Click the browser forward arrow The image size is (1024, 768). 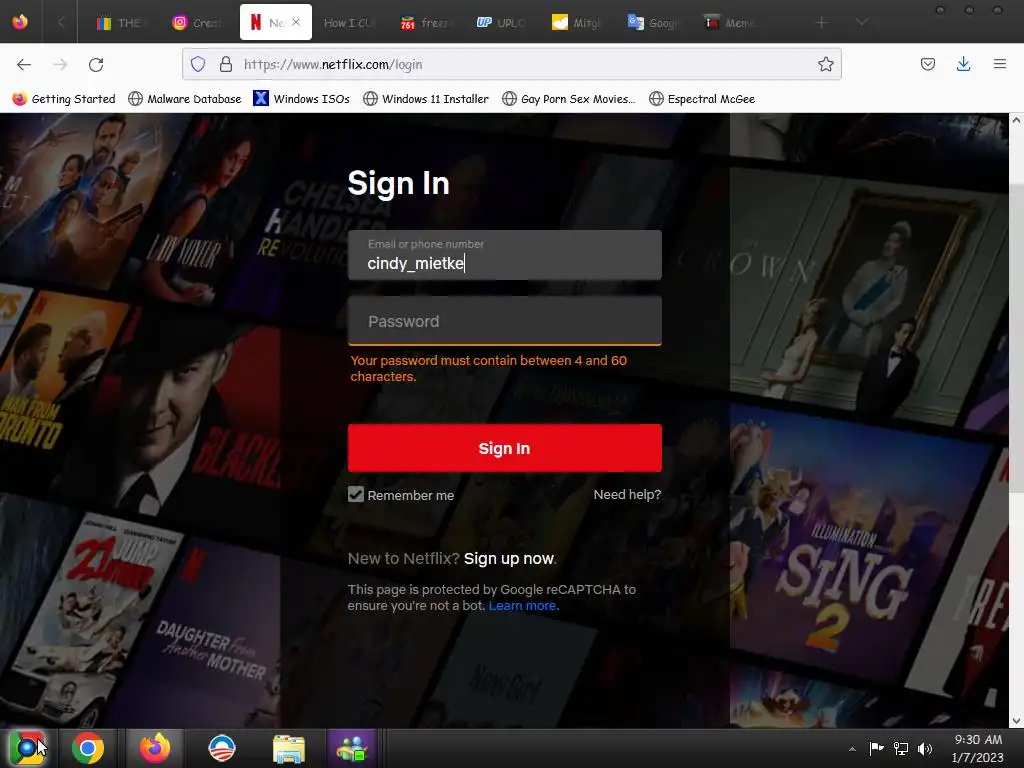click(60, 65)
